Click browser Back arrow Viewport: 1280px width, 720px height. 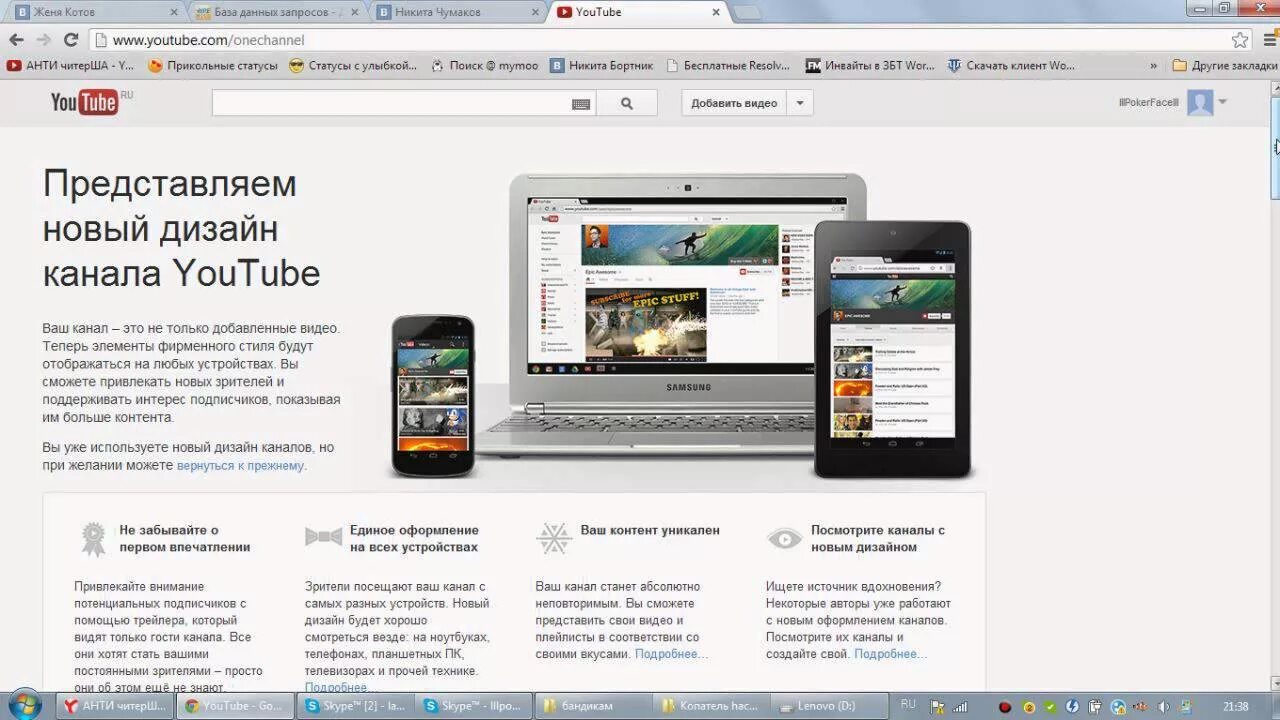(x=16, y=40)
